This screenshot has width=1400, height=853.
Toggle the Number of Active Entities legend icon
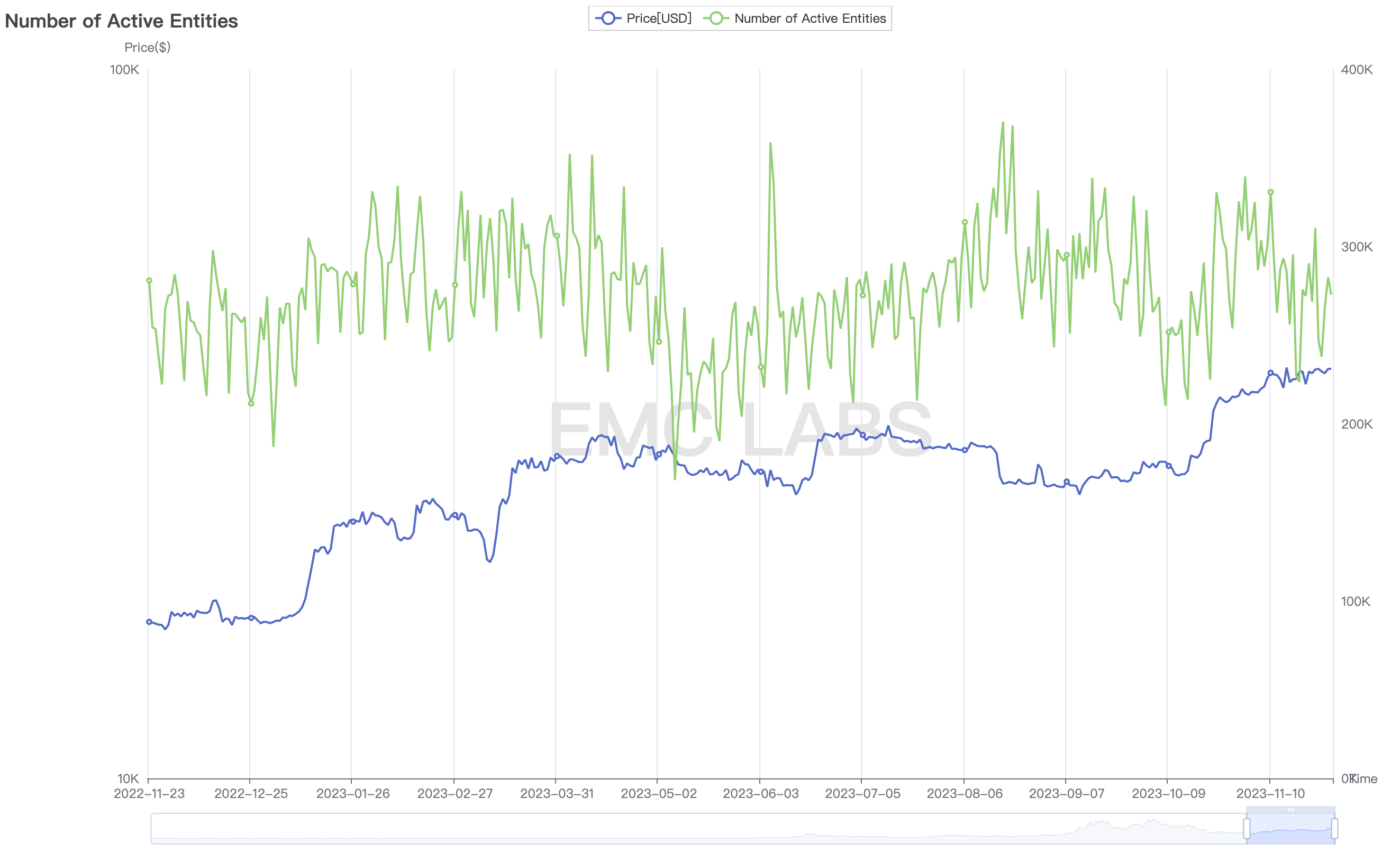[x=716, y=18]
